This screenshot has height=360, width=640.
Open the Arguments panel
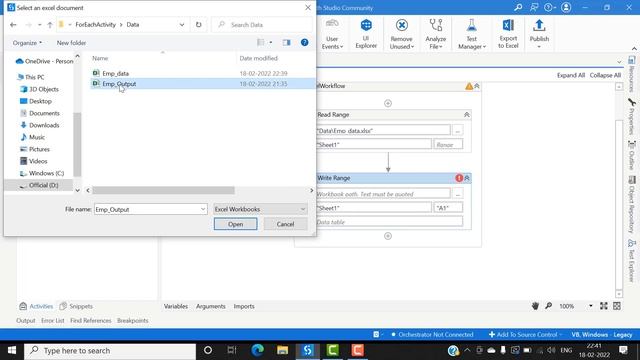click(211, 306)
